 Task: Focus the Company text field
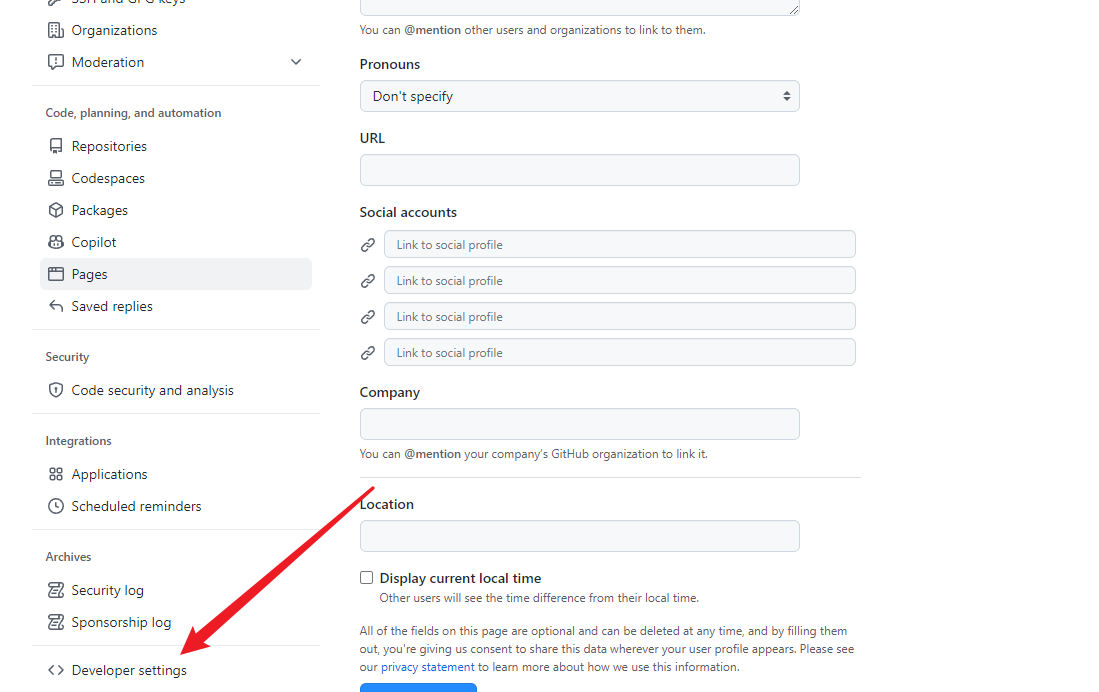click(x=579, y=424)
